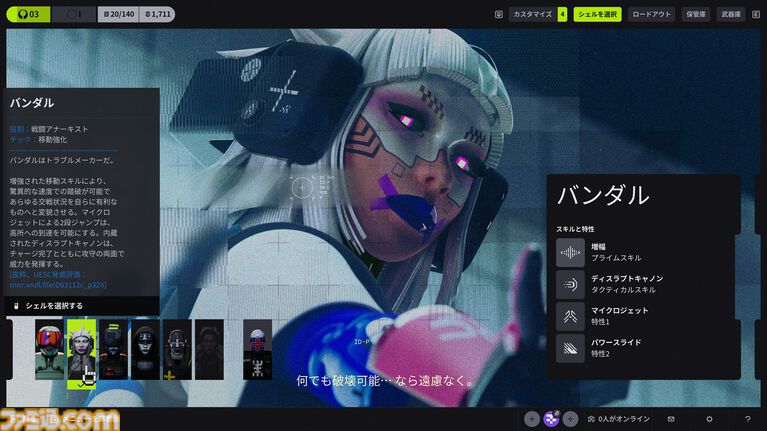Click the green 03 level badge
This screenshot has height=431, width=767.
click(27, 14)
